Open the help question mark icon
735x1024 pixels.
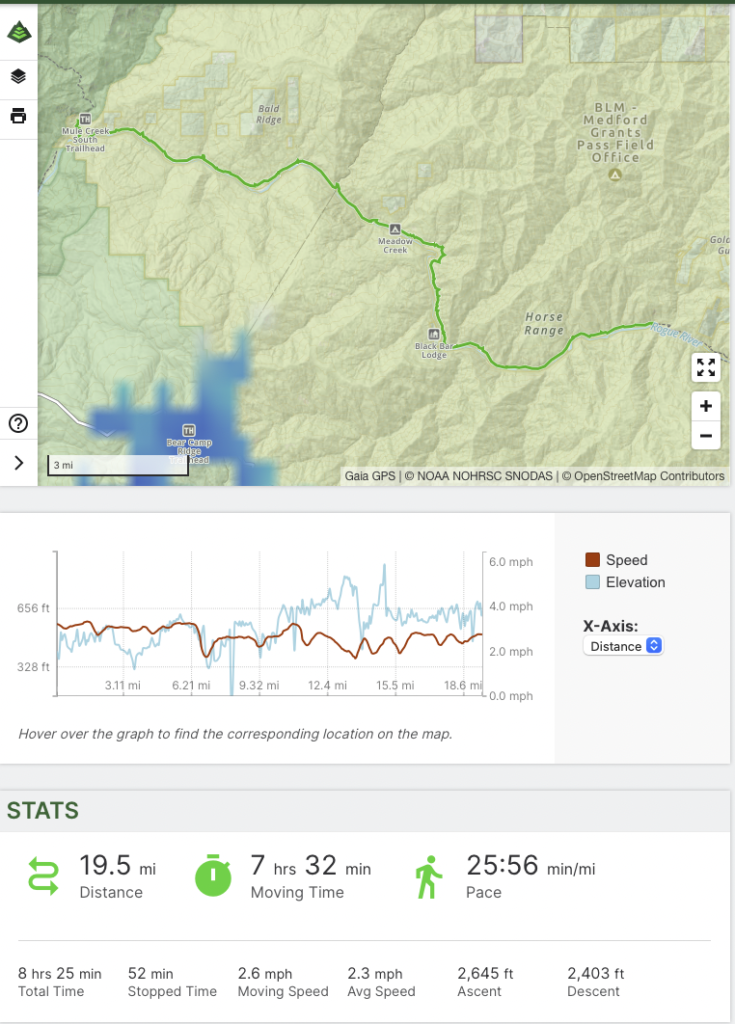18,423
